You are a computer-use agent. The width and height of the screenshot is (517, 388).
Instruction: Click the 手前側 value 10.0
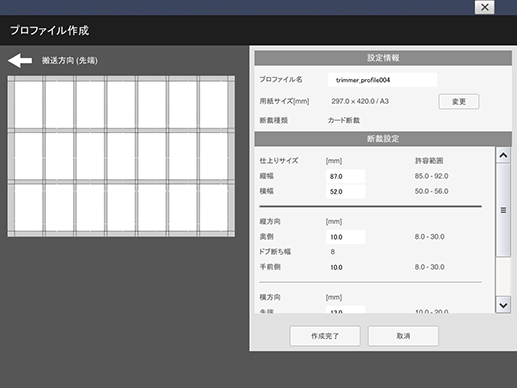point(336,267)
